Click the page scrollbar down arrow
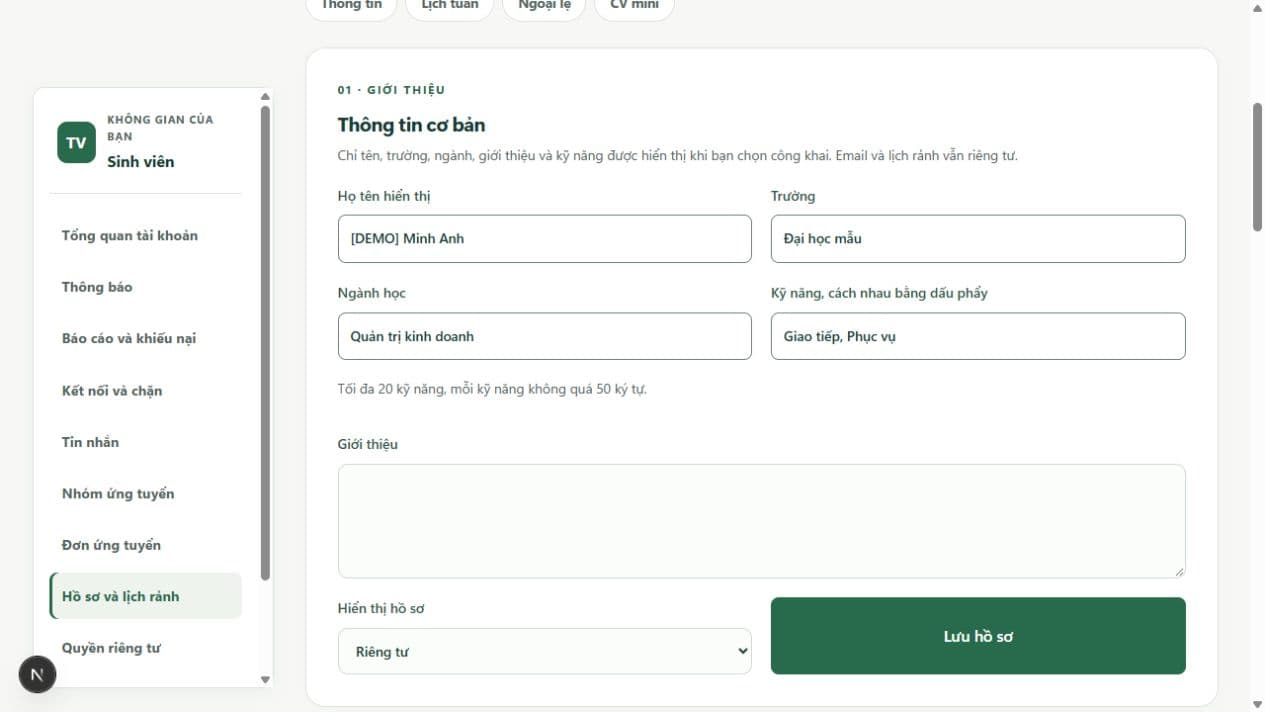The height and width of the screenshot is (712, 1265). click(1257, 705)
